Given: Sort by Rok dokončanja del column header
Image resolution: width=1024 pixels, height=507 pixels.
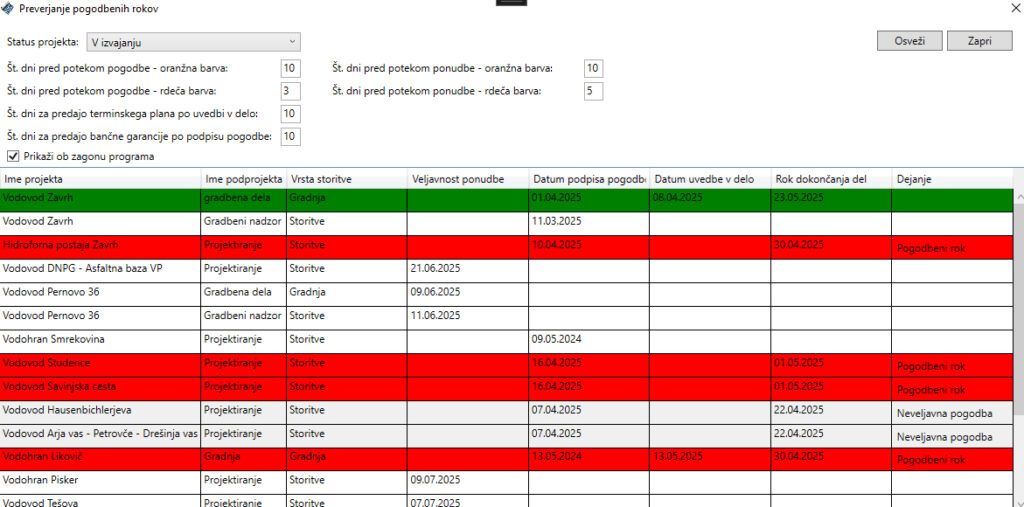Looking at the screenshot, I should click(831, 179).
